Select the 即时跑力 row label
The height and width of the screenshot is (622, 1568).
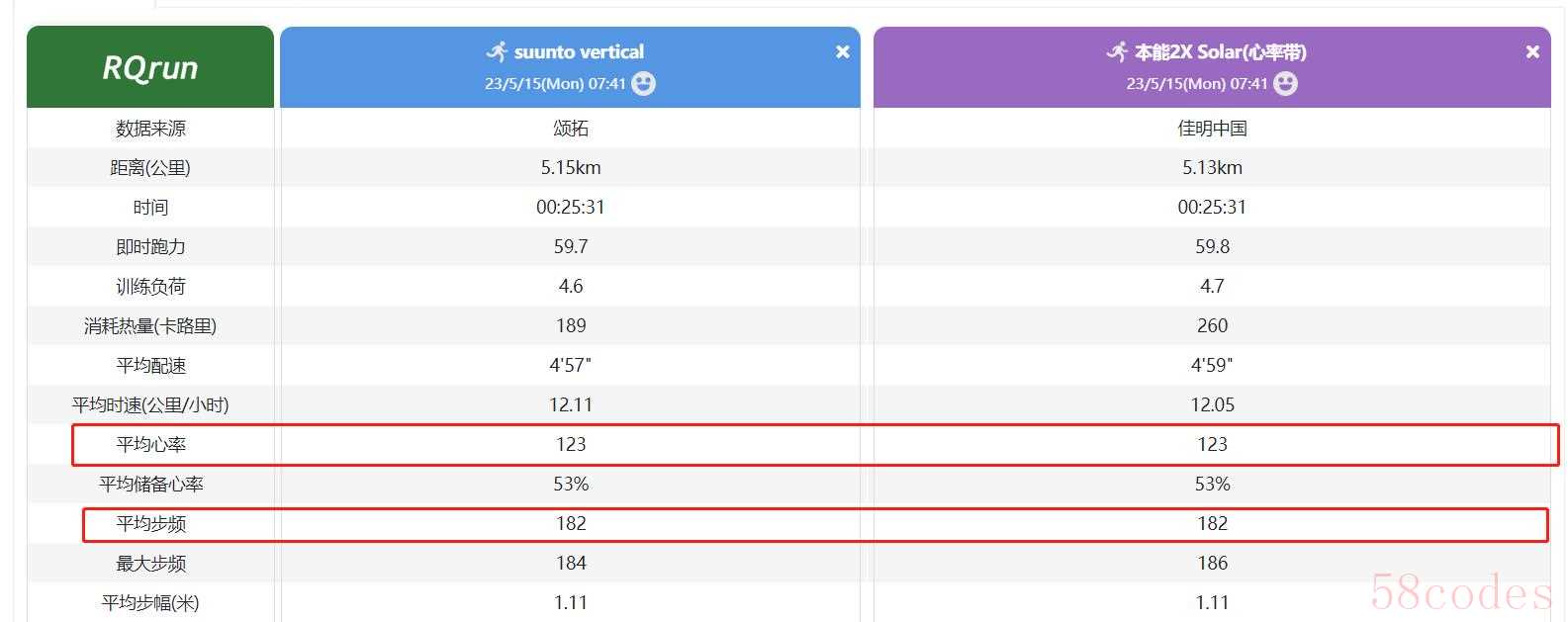click(150, 247)
